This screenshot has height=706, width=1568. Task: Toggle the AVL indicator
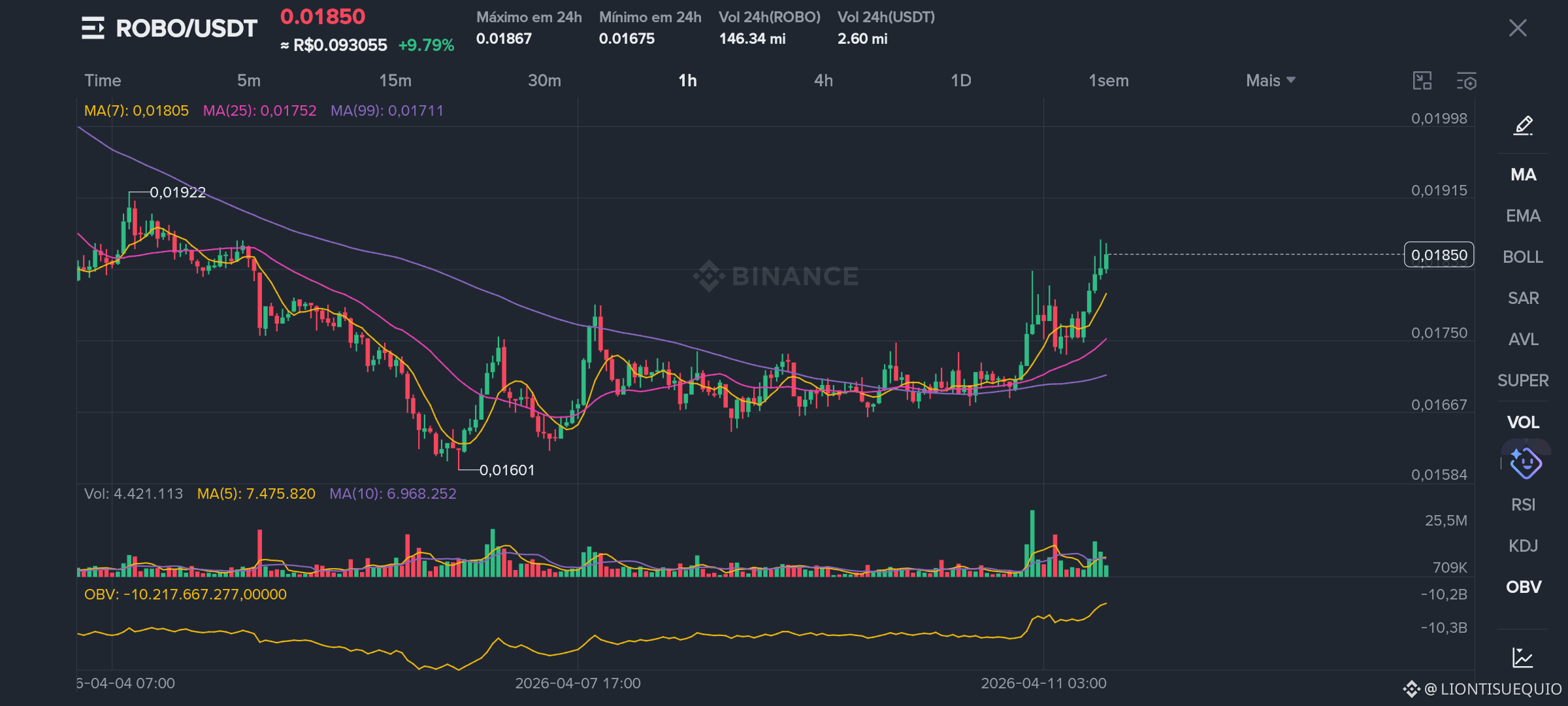pyautogui.click(x=1523, y=339)
